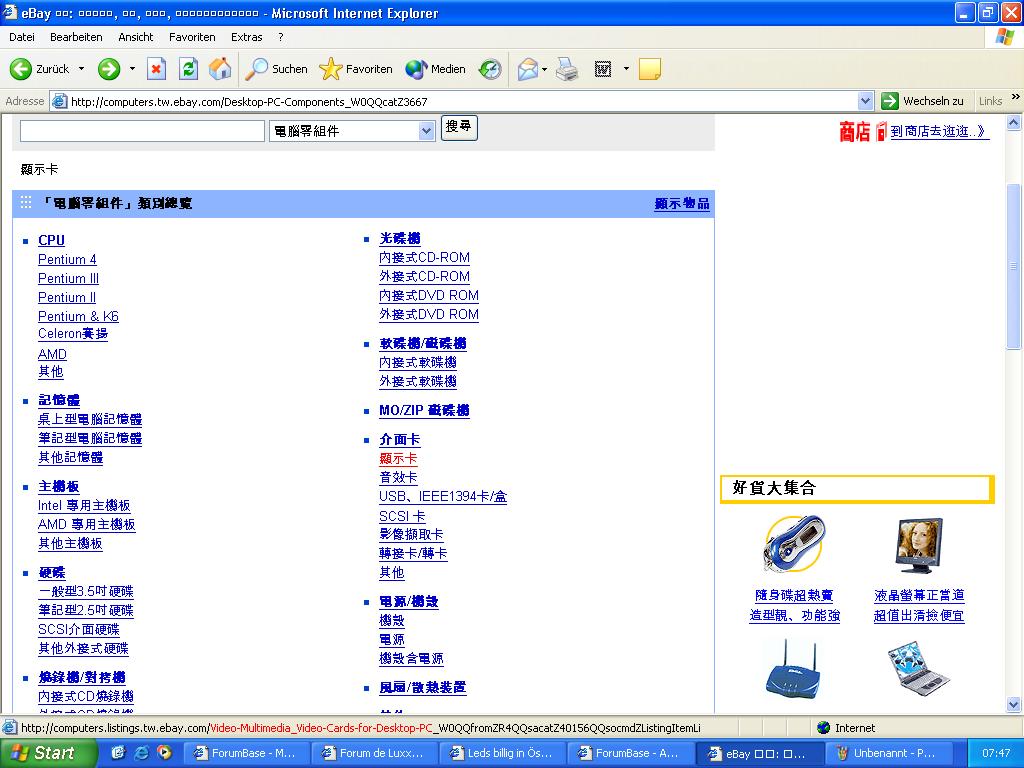Open the Favoriten menu

[x=192, y=37]
